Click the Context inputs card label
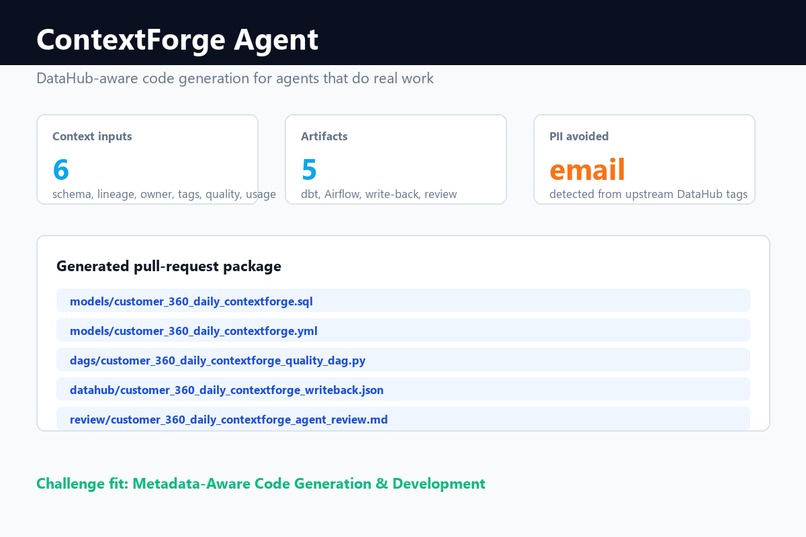The width and height of the screenshot is (806, 537). (x=92, y=136)
